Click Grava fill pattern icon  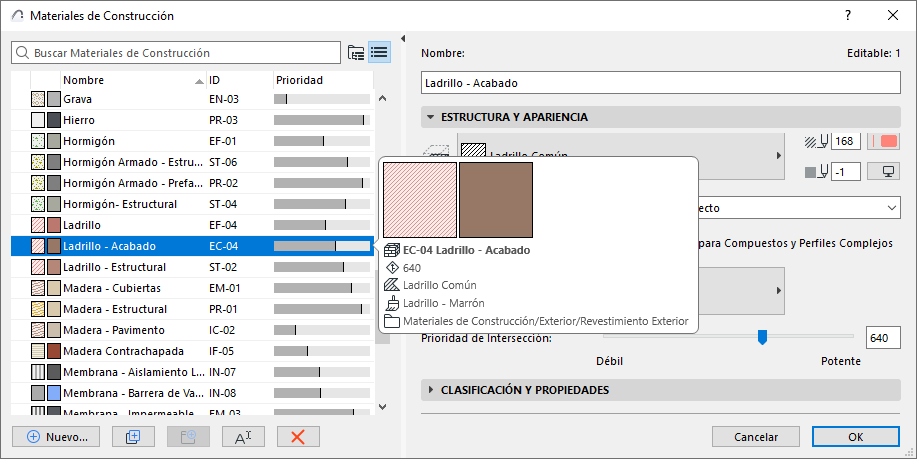38,99
